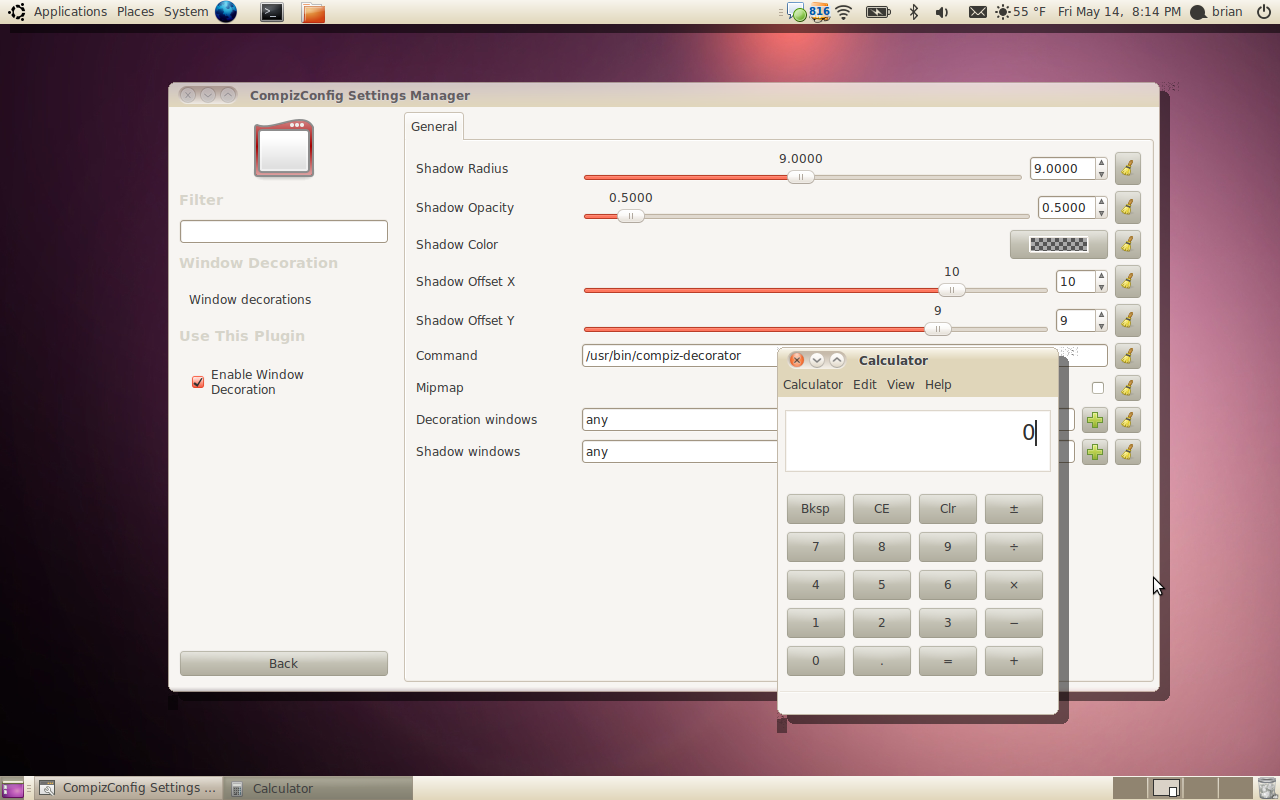Click the Filter search field
1280x800 pixels.
click(283, 231)
